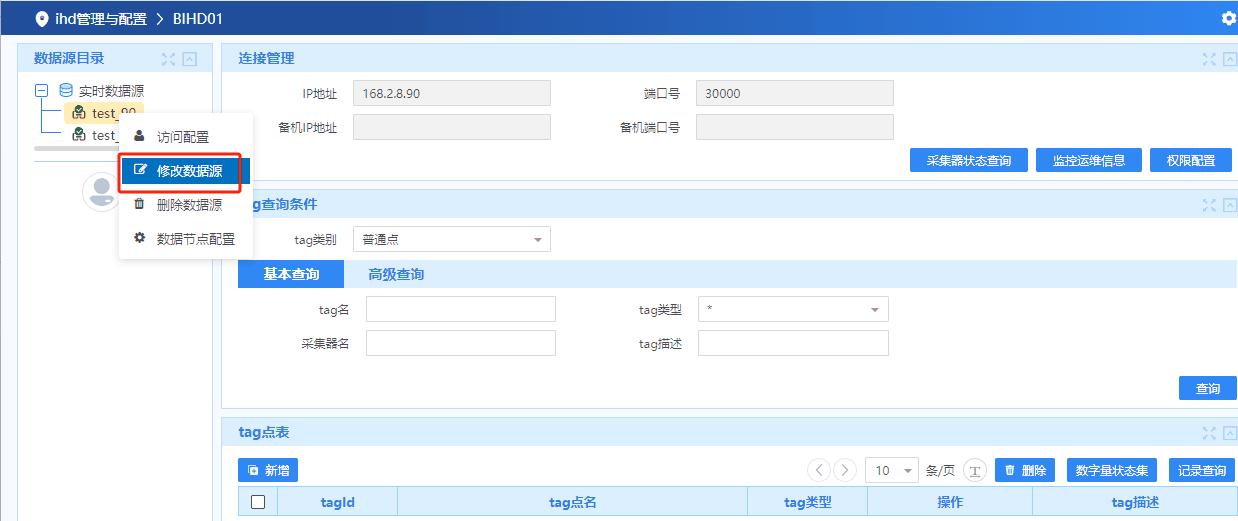
Task: Click the 新增 button
Action: point(268,470)
